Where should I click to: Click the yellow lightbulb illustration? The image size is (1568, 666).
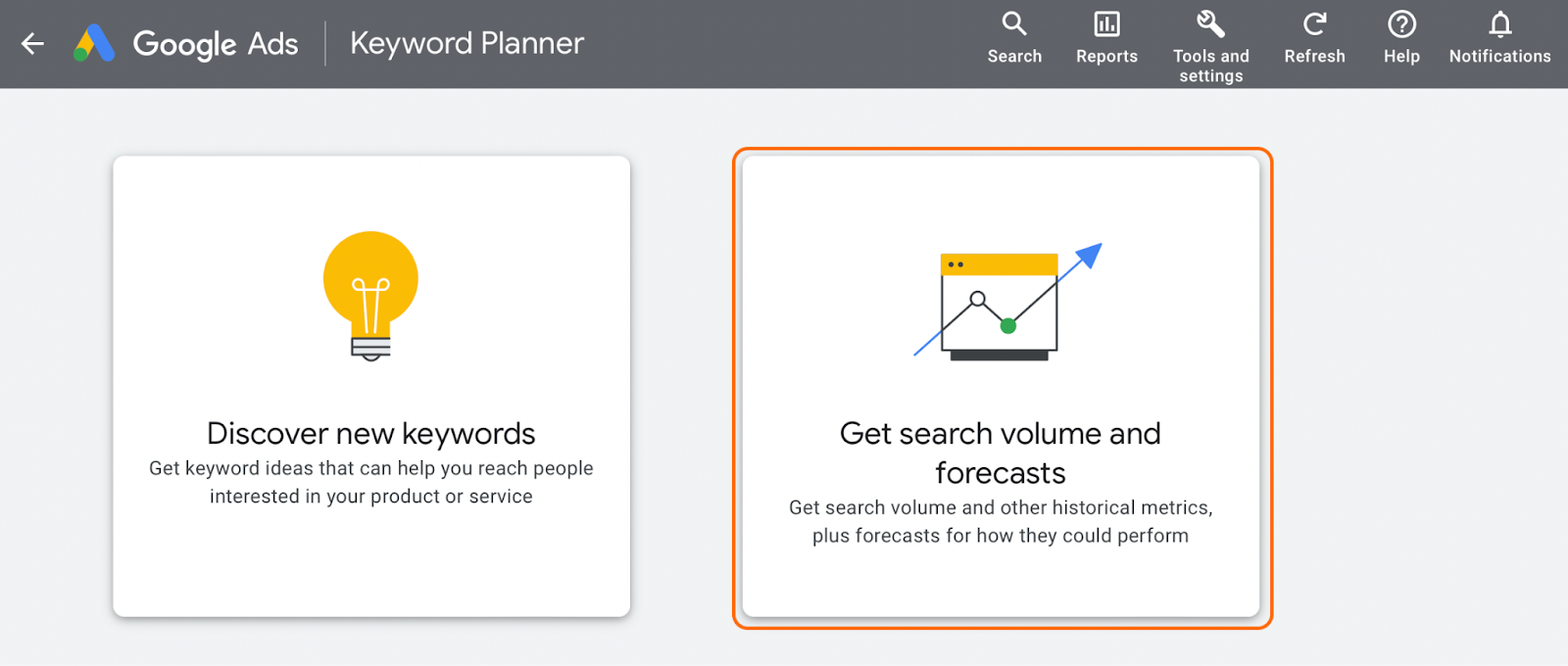coord(370,296)
